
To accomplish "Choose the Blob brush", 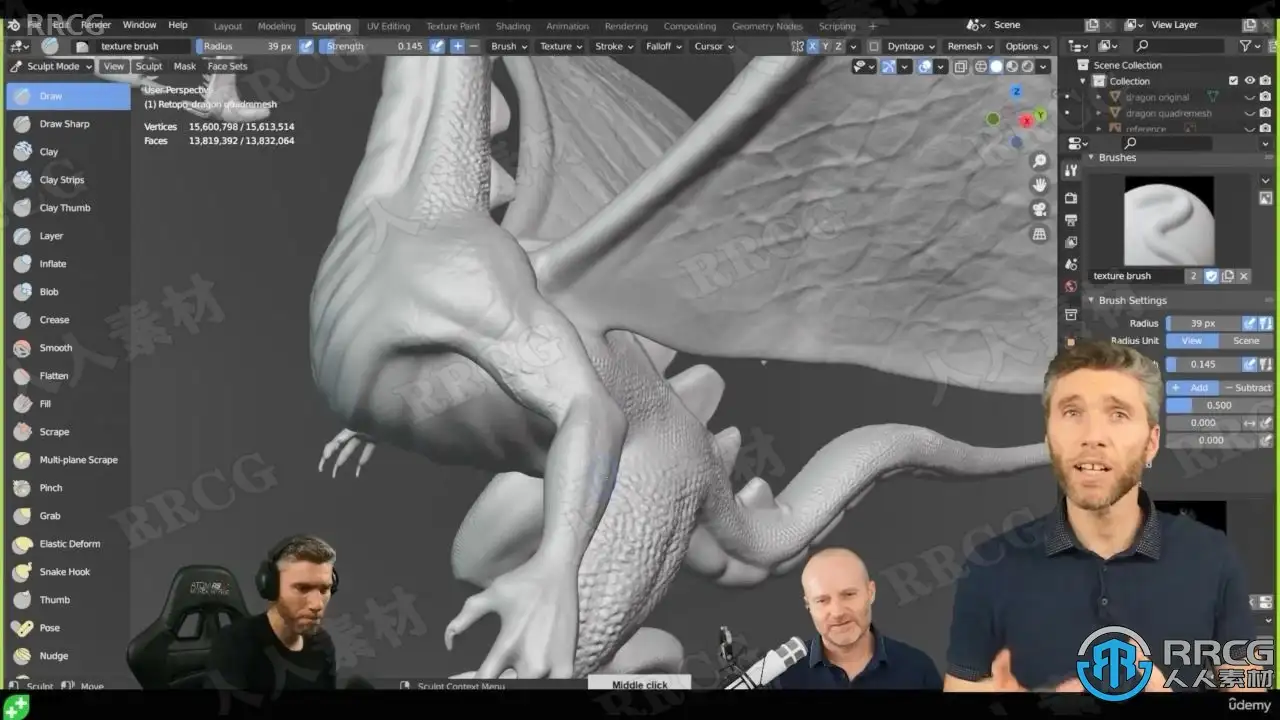I will click(68, 292).
